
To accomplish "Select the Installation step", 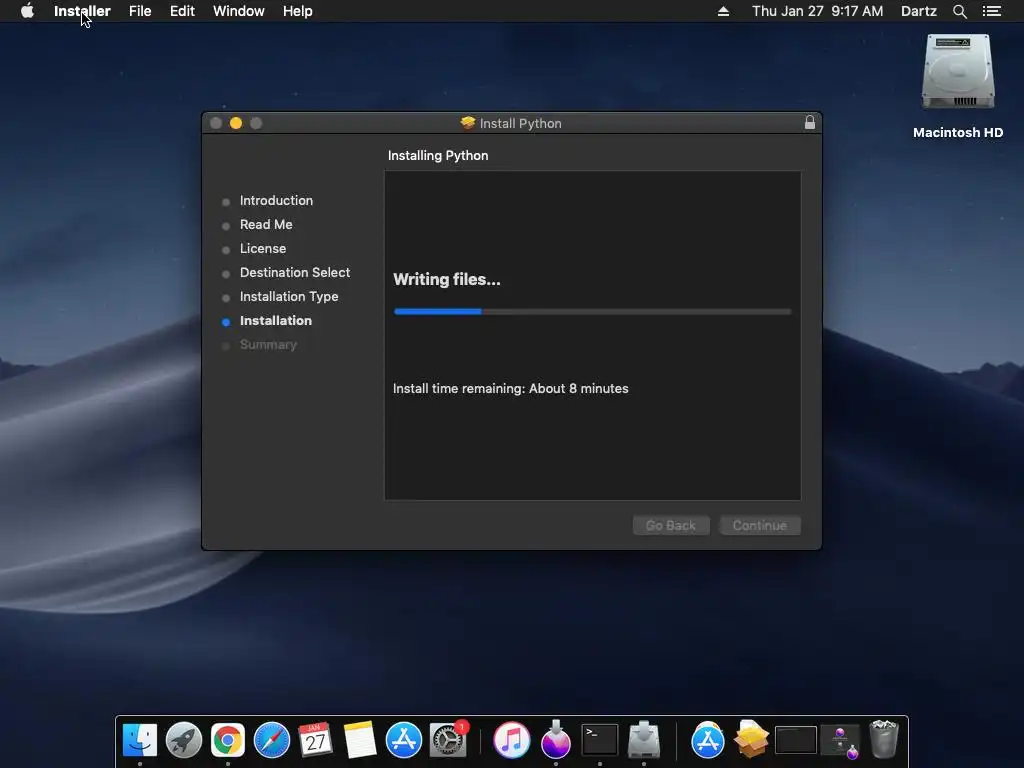I will 276,321.
